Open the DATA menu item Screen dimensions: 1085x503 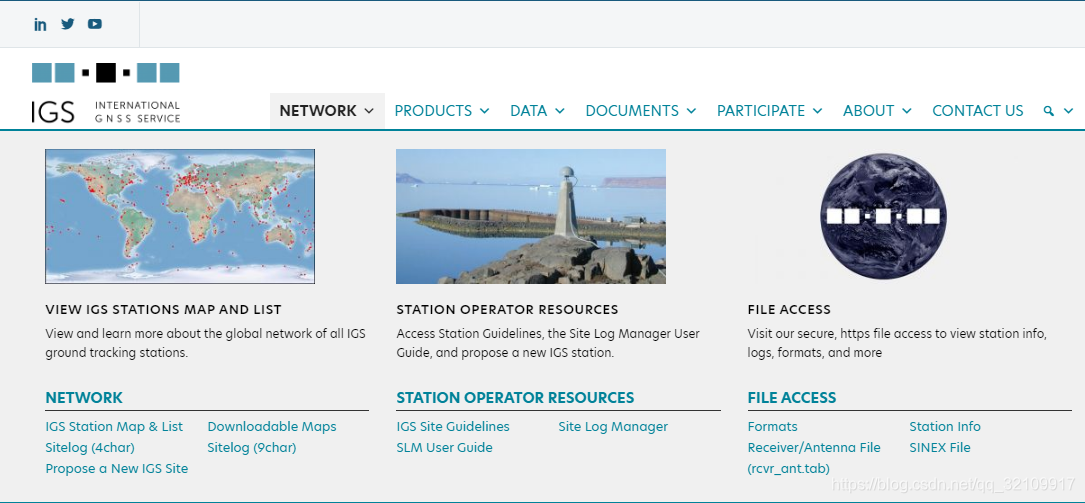click(529, 111)
